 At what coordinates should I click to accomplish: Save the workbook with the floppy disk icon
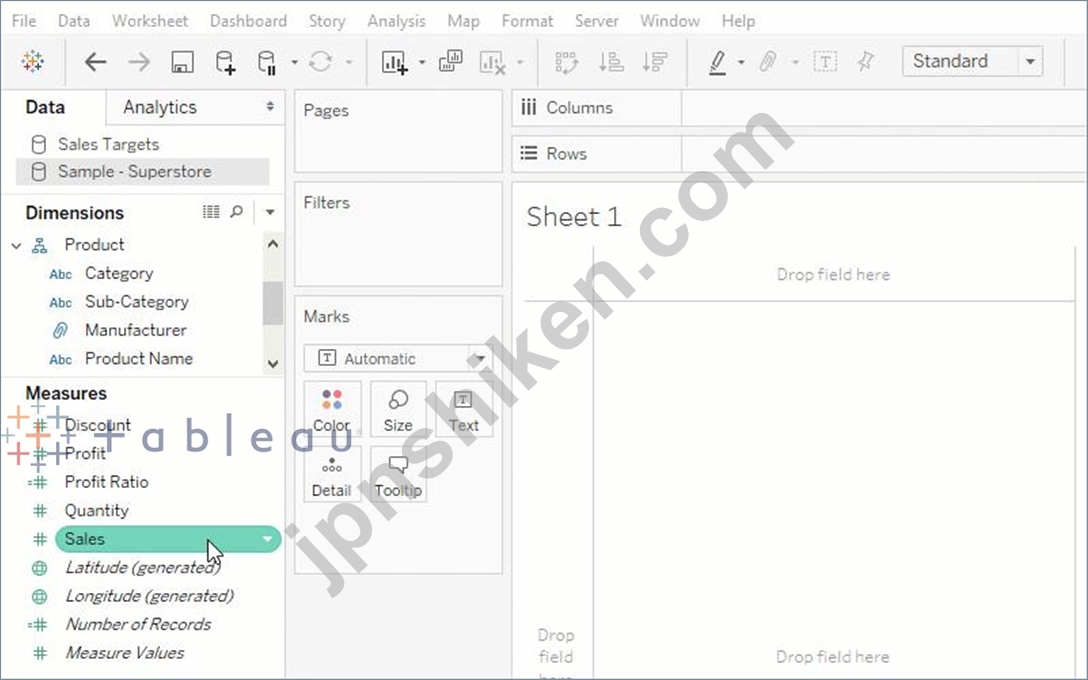tap(182, 62)
